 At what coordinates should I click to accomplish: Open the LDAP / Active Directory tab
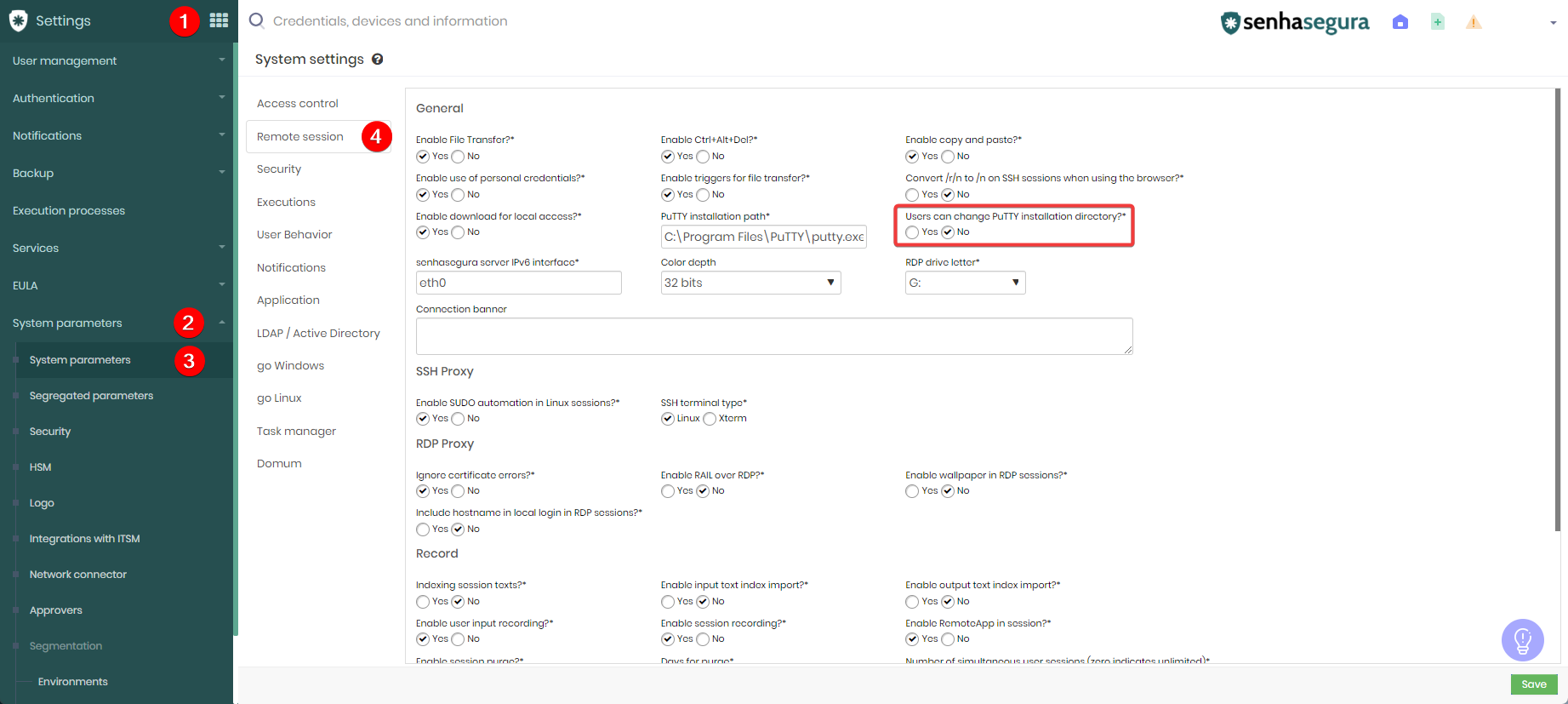tap(318, 334)
